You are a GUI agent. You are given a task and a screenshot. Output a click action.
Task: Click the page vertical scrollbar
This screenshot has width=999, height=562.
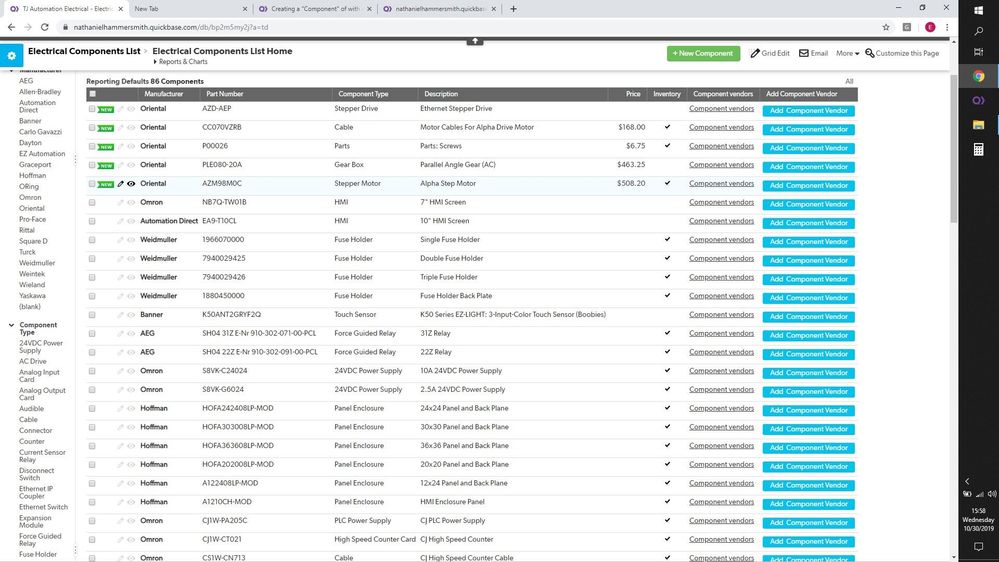click(953, 148)
